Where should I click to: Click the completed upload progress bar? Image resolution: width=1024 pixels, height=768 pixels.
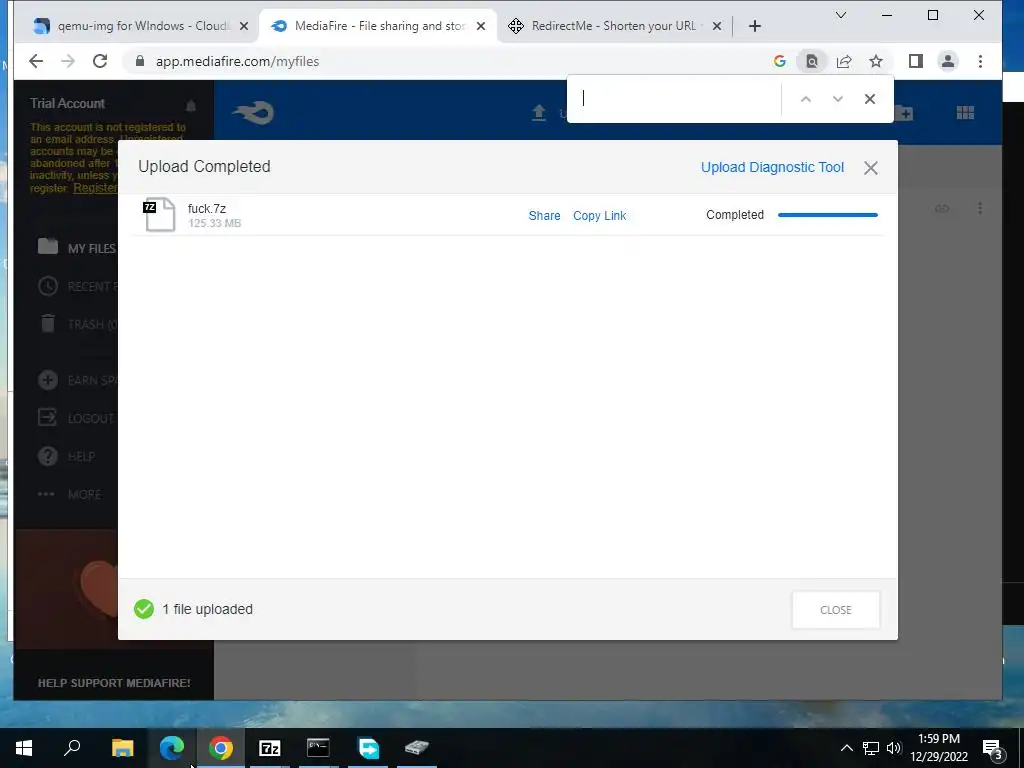[828, 215]
